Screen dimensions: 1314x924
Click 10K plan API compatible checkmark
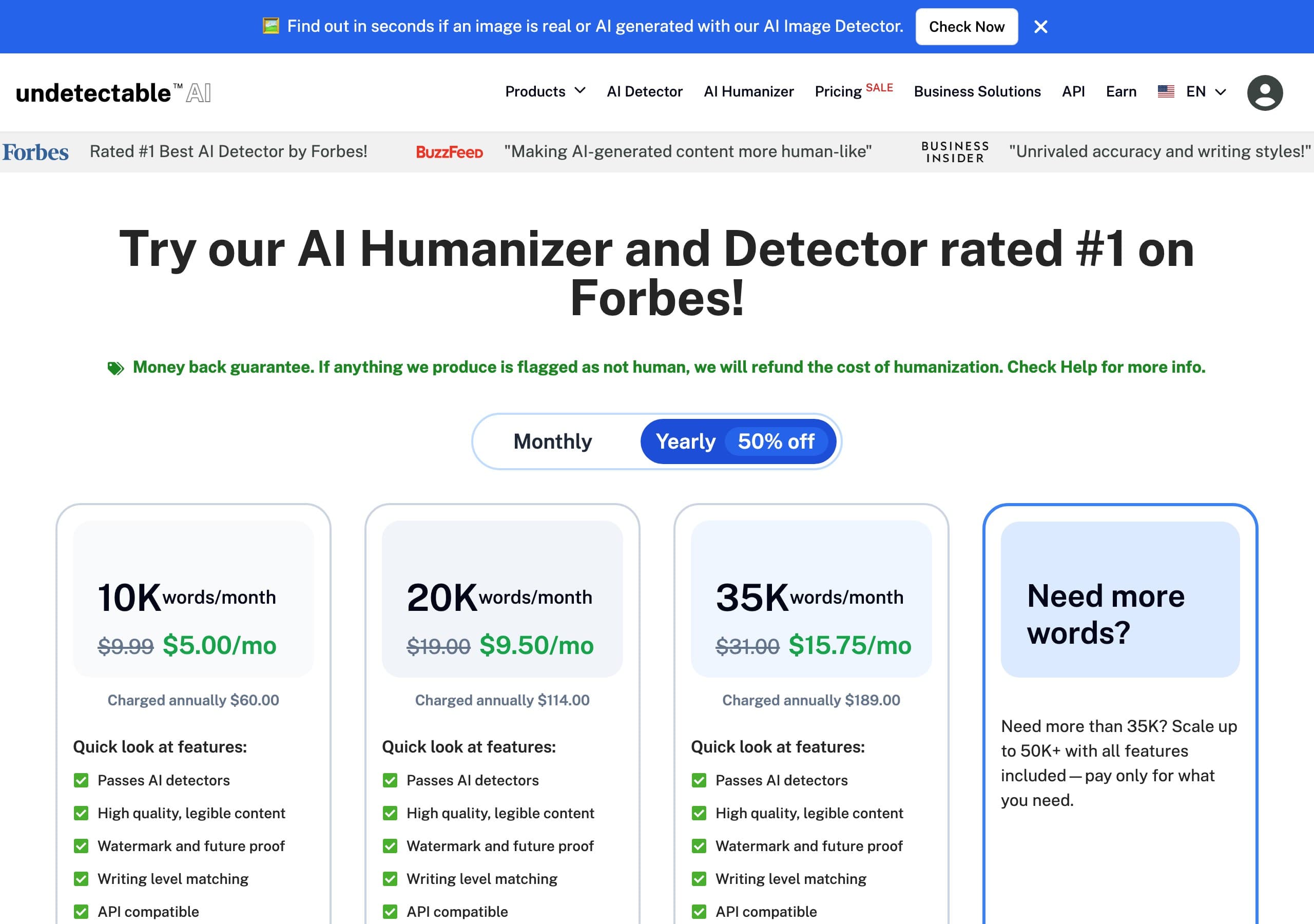[x=81, y=911]
